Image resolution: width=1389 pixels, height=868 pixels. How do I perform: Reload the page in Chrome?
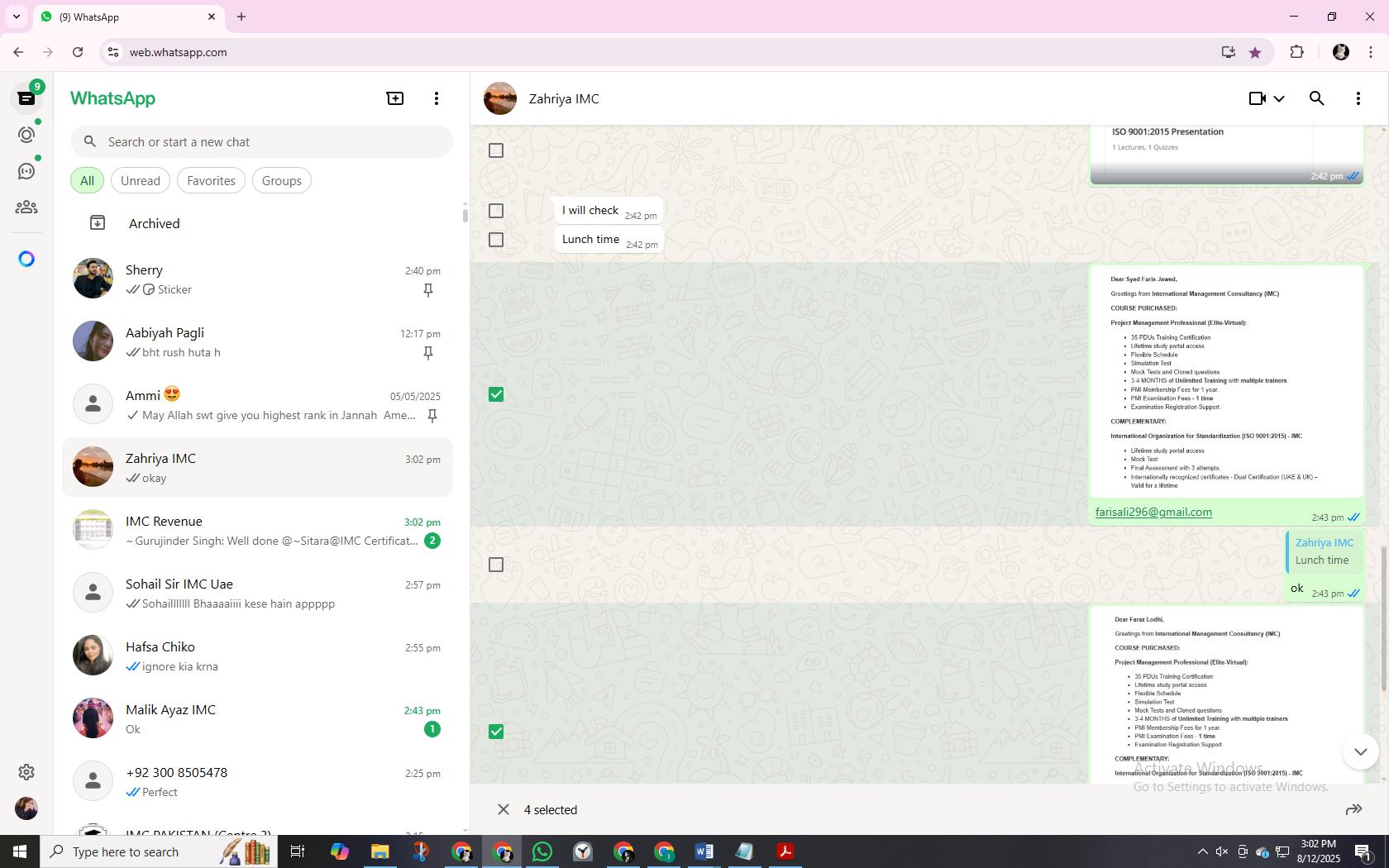[78, 52]
